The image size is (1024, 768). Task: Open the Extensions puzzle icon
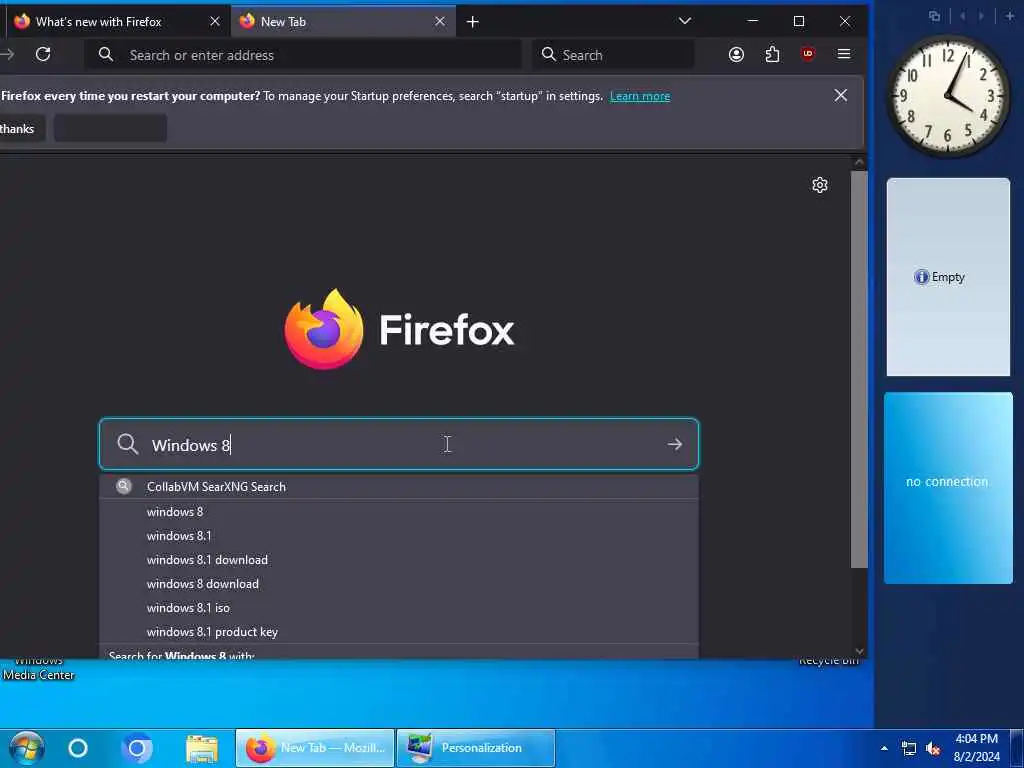coord(772,54)
